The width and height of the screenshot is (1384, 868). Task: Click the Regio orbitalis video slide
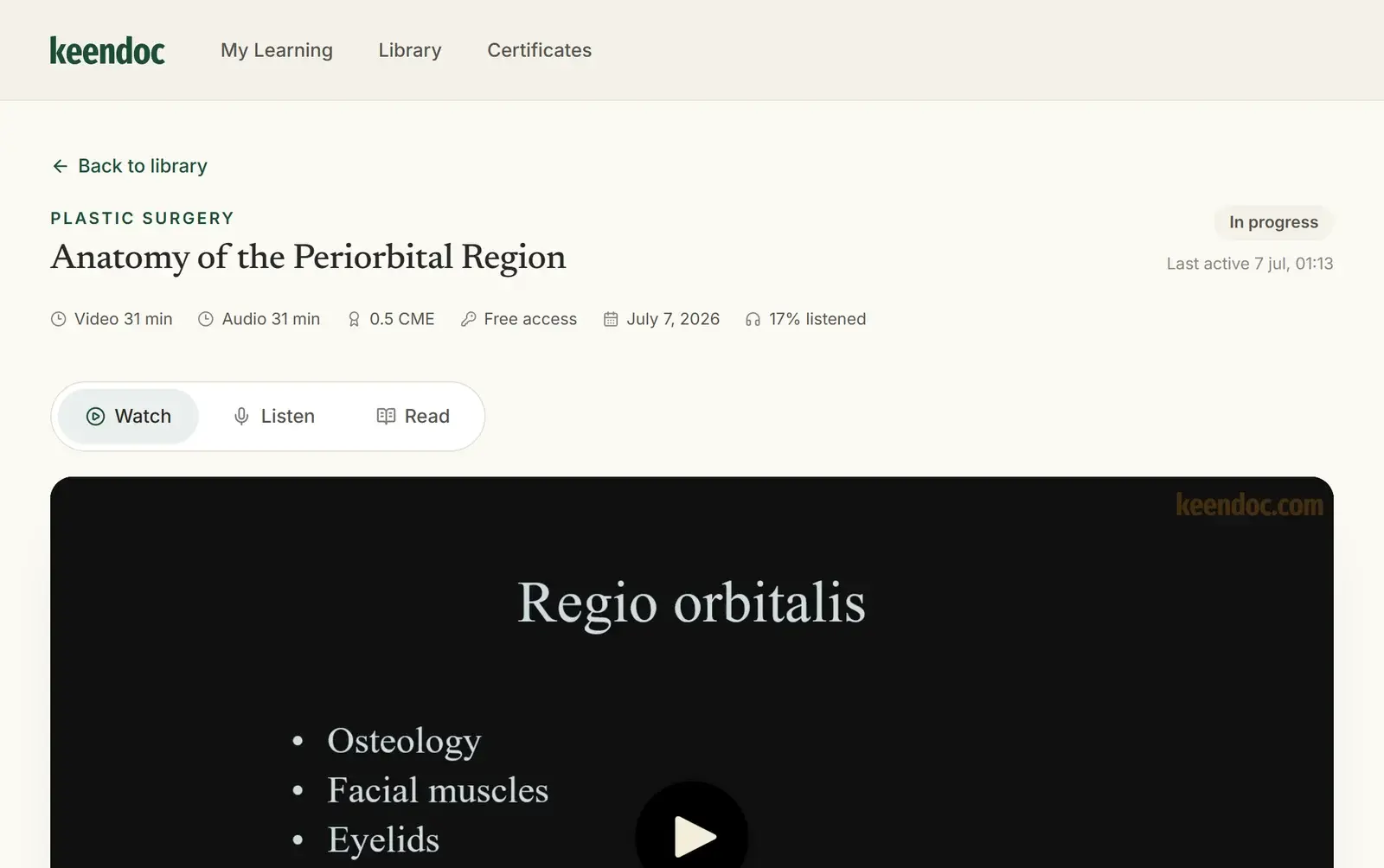tap(692, 673)
